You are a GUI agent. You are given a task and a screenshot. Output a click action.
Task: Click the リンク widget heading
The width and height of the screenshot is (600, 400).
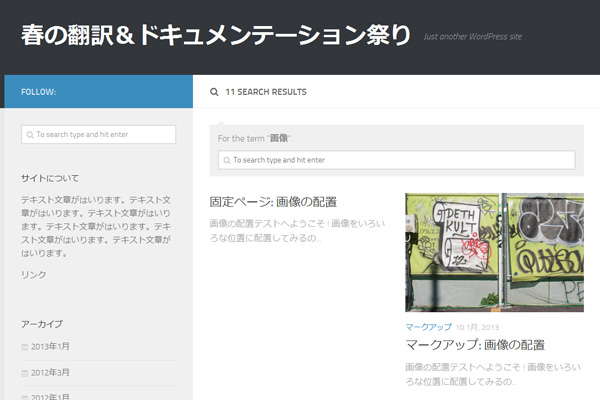click(34, 274)
